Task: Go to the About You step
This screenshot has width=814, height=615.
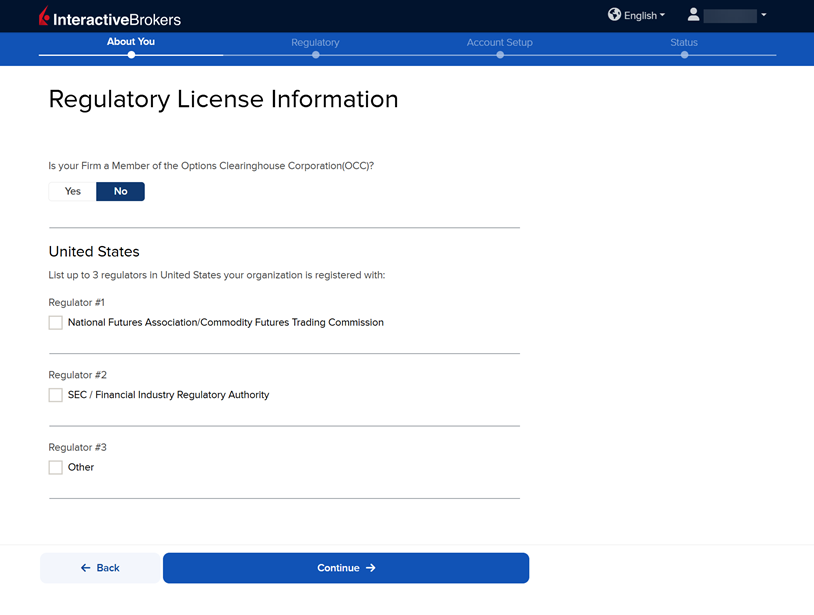Action: pos(131,42)
